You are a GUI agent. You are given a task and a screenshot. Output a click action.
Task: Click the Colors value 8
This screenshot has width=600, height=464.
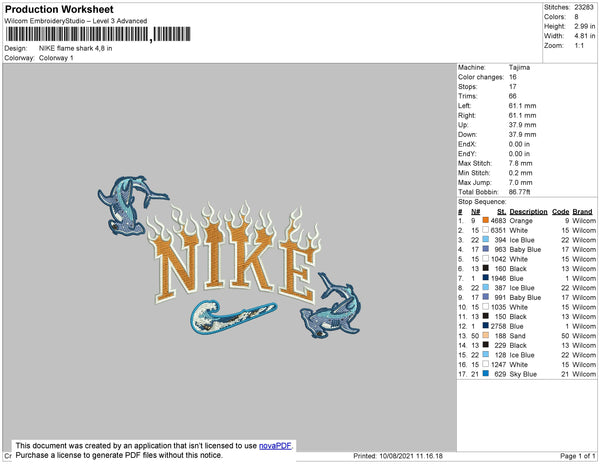[x=576, y=17]
